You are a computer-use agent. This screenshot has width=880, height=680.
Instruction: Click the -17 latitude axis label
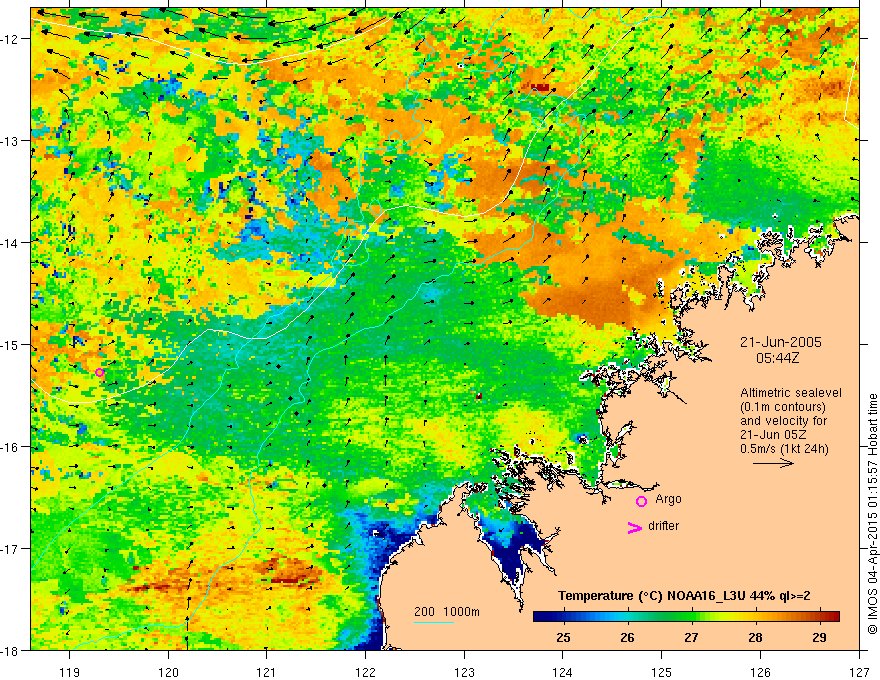(x=10, y=549)
